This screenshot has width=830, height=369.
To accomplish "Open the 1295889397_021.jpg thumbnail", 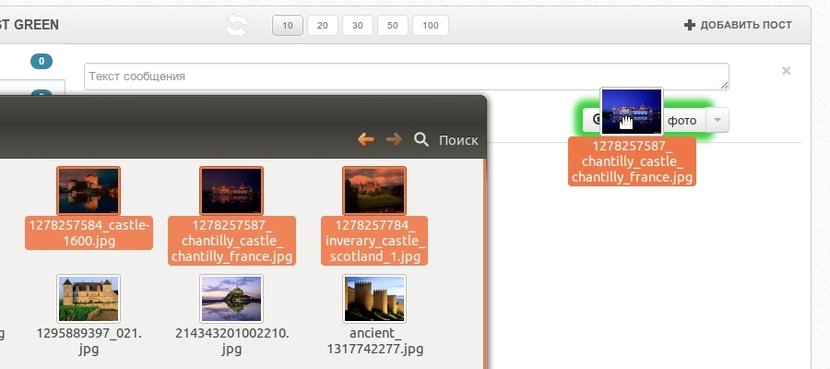I will click(88, 299).
